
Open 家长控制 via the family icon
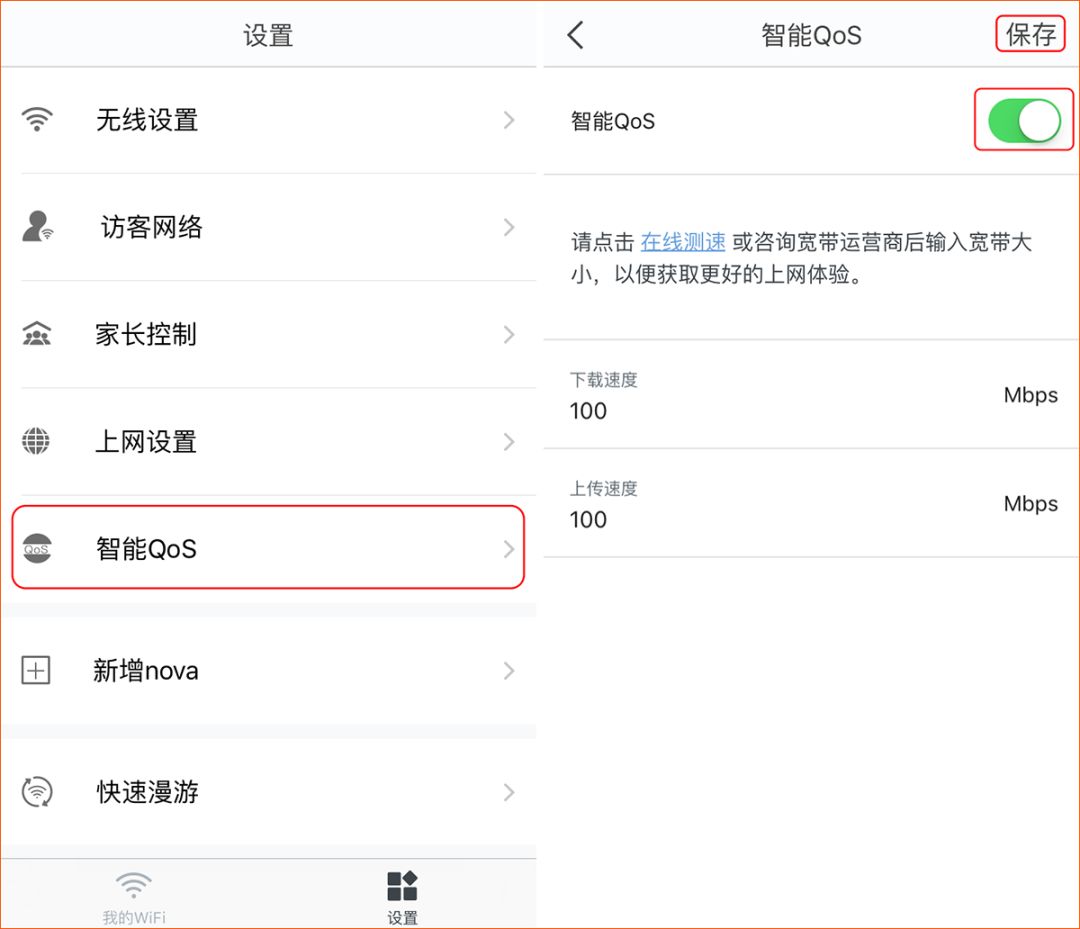(37, 335)
